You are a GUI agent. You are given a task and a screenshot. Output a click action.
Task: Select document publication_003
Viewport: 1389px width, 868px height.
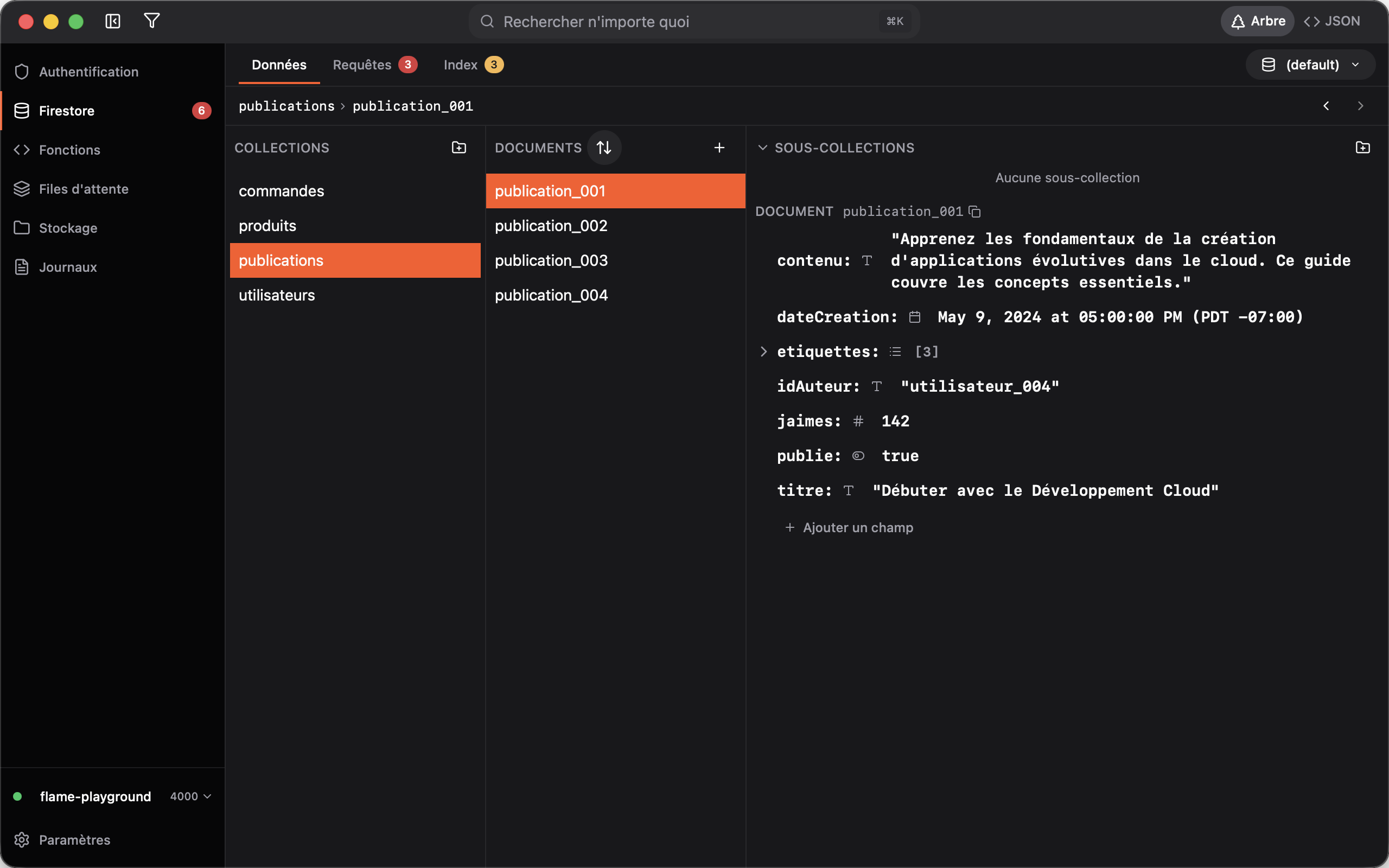615,260
